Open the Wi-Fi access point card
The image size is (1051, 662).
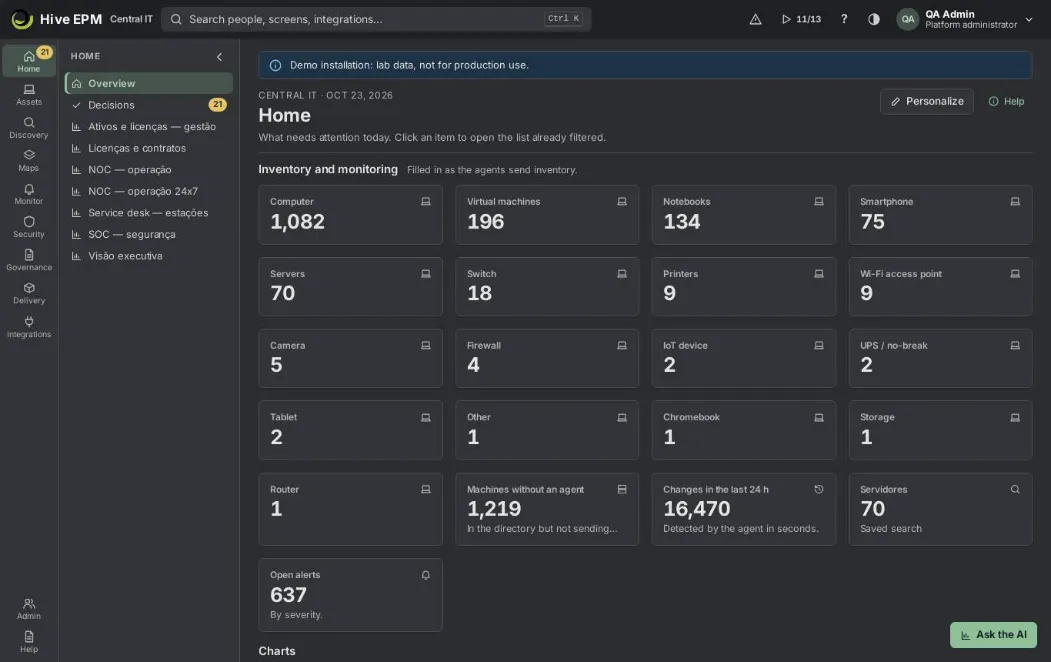click(x=940, y=287)
